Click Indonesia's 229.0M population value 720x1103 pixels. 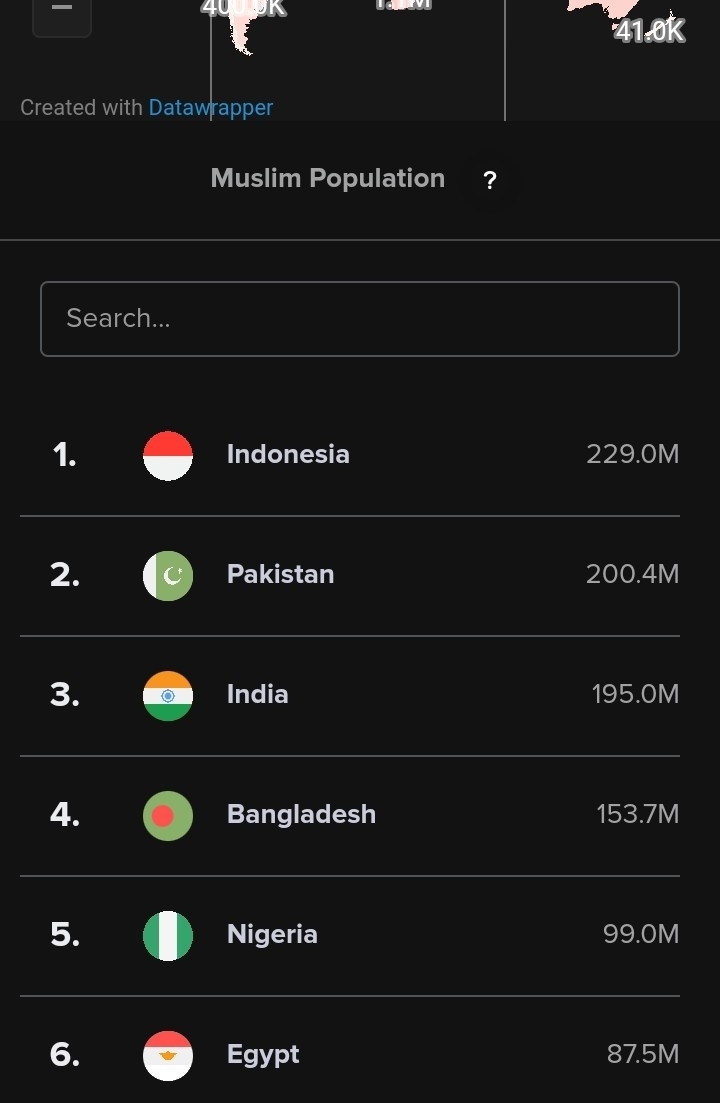pos(633,454)
